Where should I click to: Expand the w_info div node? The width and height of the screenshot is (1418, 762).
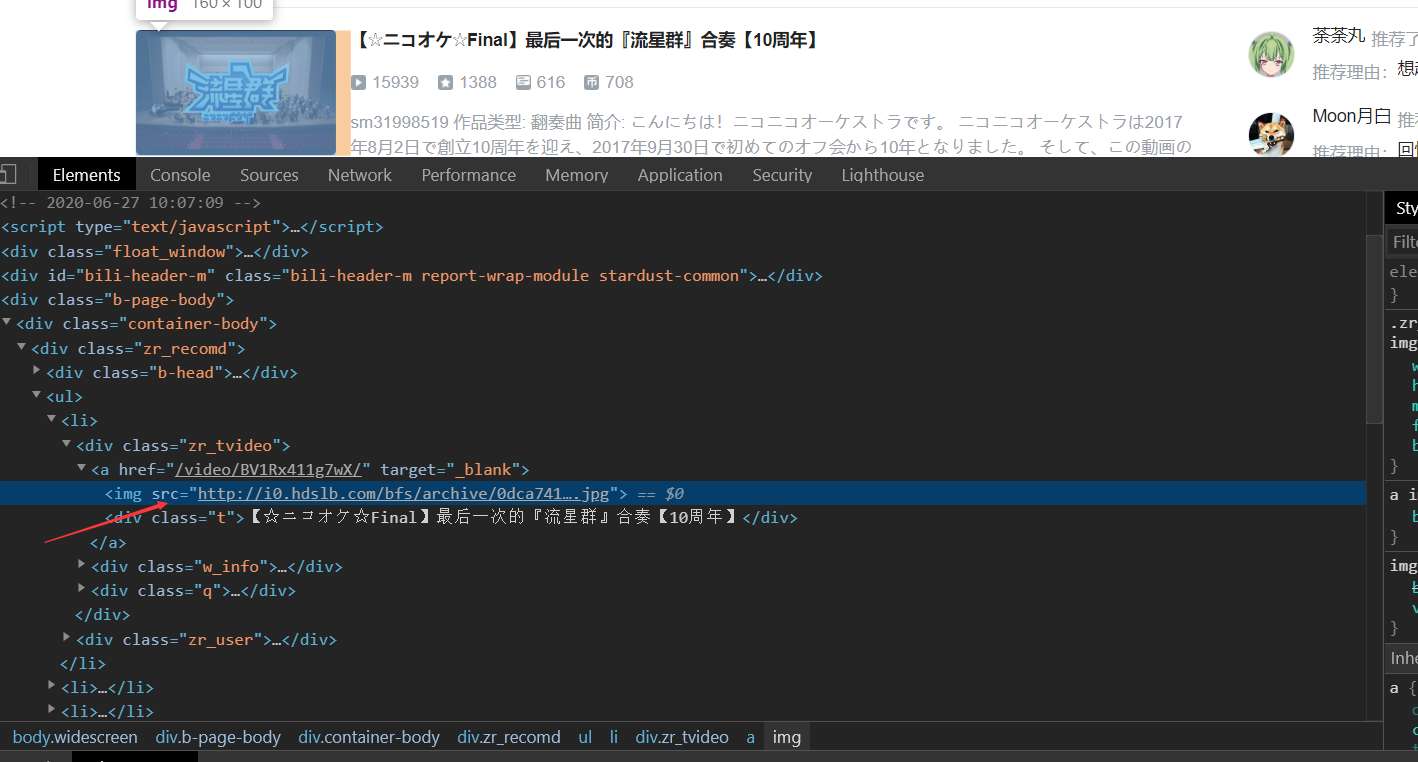(83, 565)
